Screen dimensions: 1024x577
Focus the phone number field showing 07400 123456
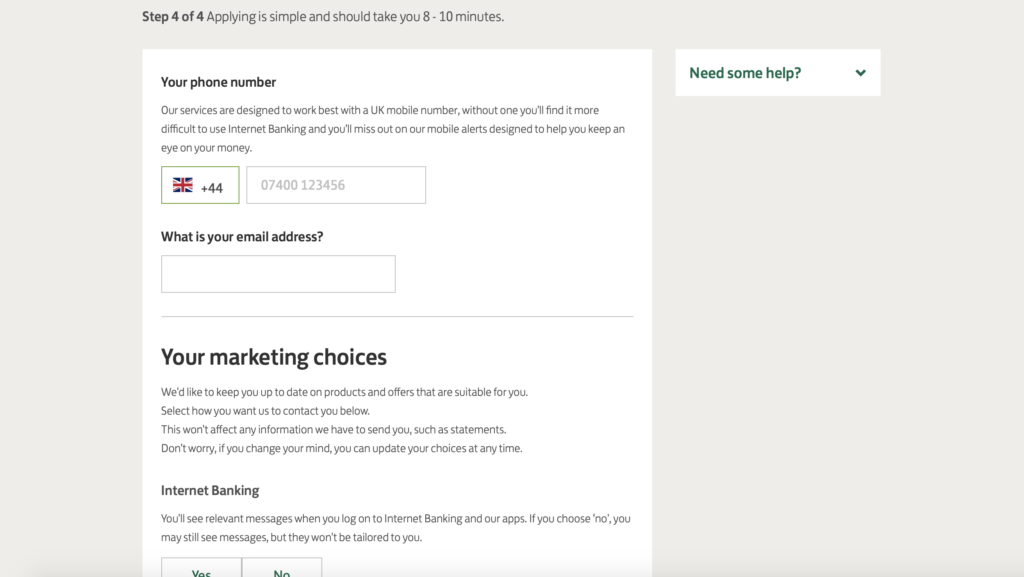click(x=336, y=185)
